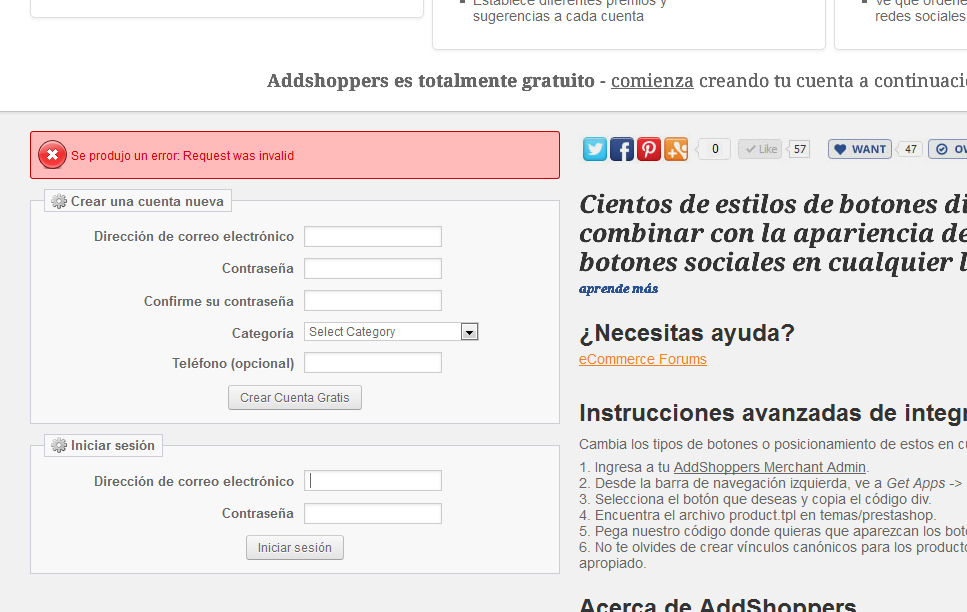Click Contraseña field in new account form

[x=372, y=268]
